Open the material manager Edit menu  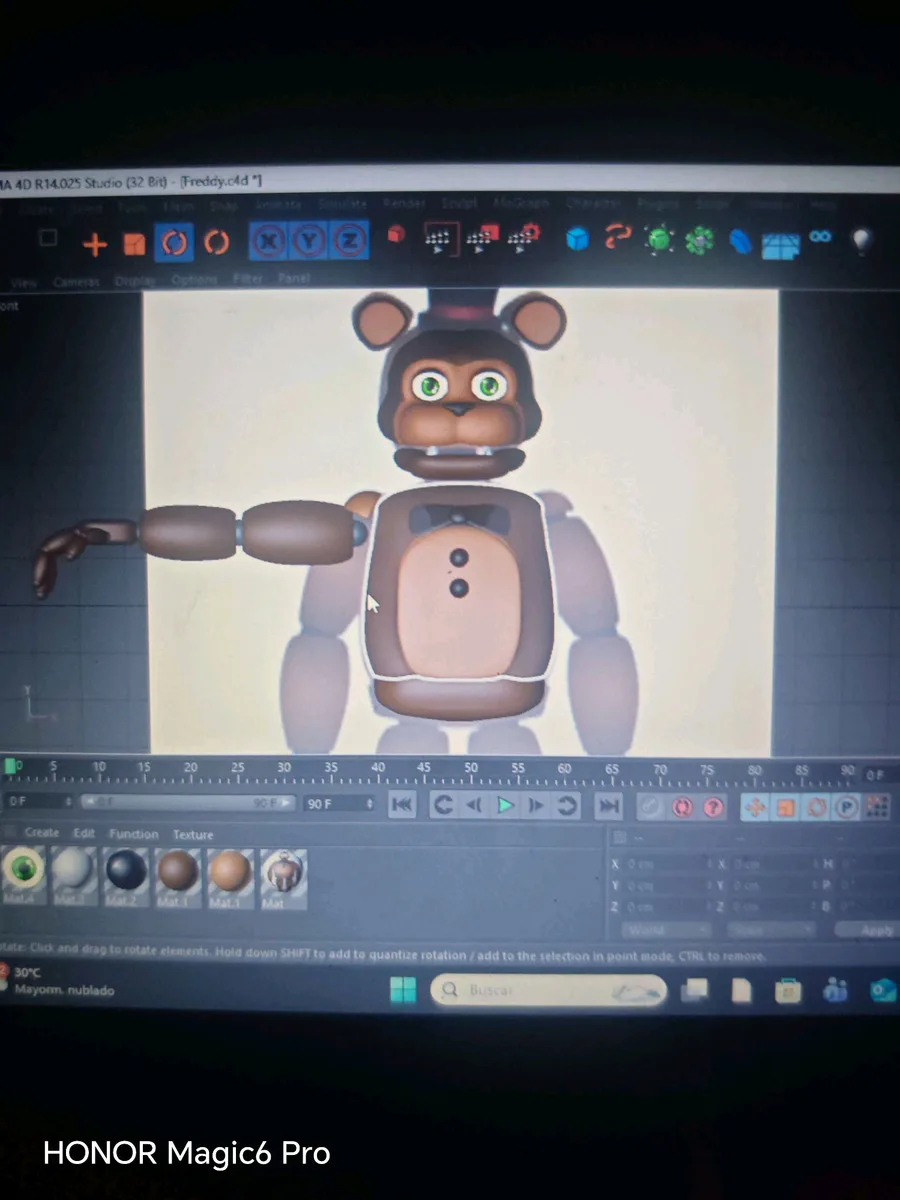tap(84, 833)
